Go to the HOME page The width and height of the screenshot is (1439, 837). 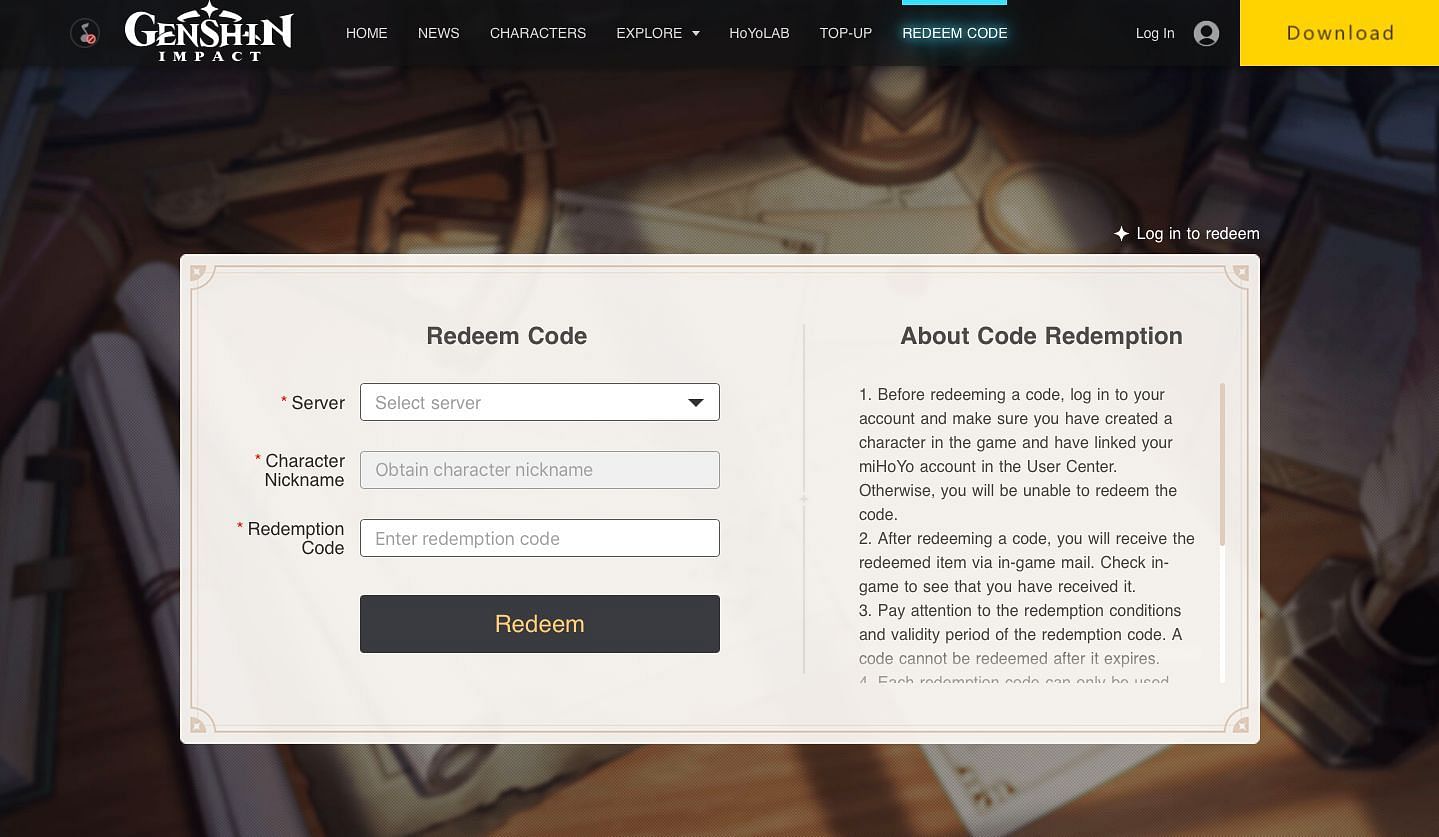point(366,33)
